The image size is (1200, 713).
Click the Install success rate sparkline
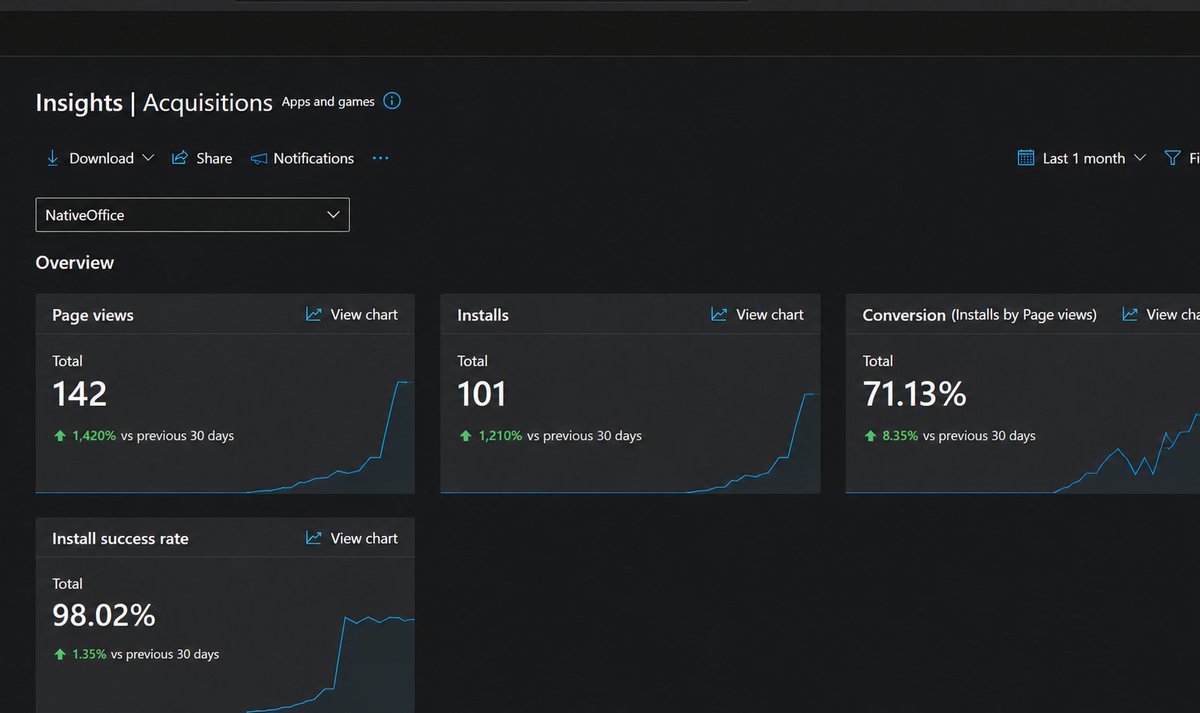point(330,664)
